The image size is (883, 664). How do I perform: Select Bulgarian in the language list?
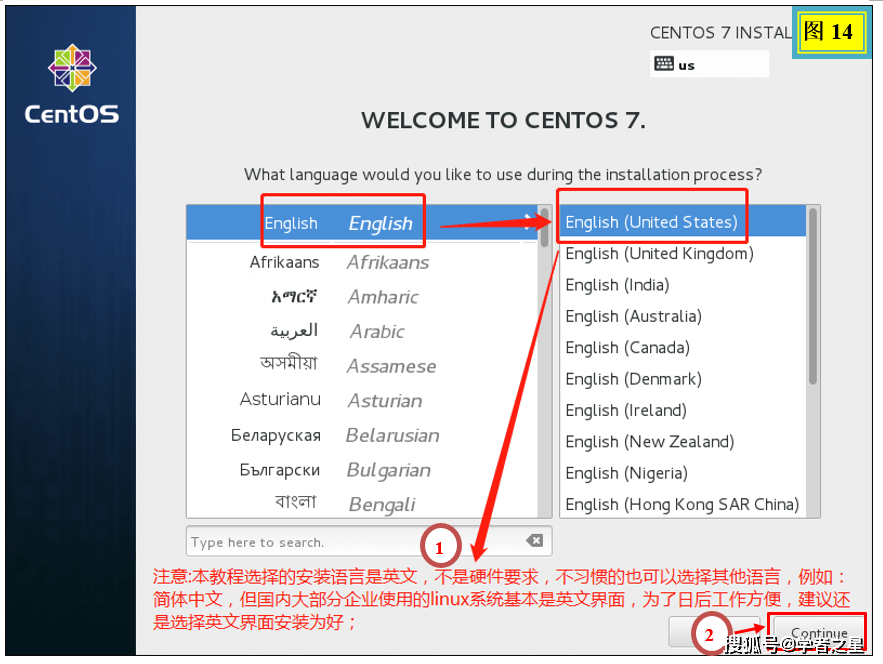[x=362, y=470]
